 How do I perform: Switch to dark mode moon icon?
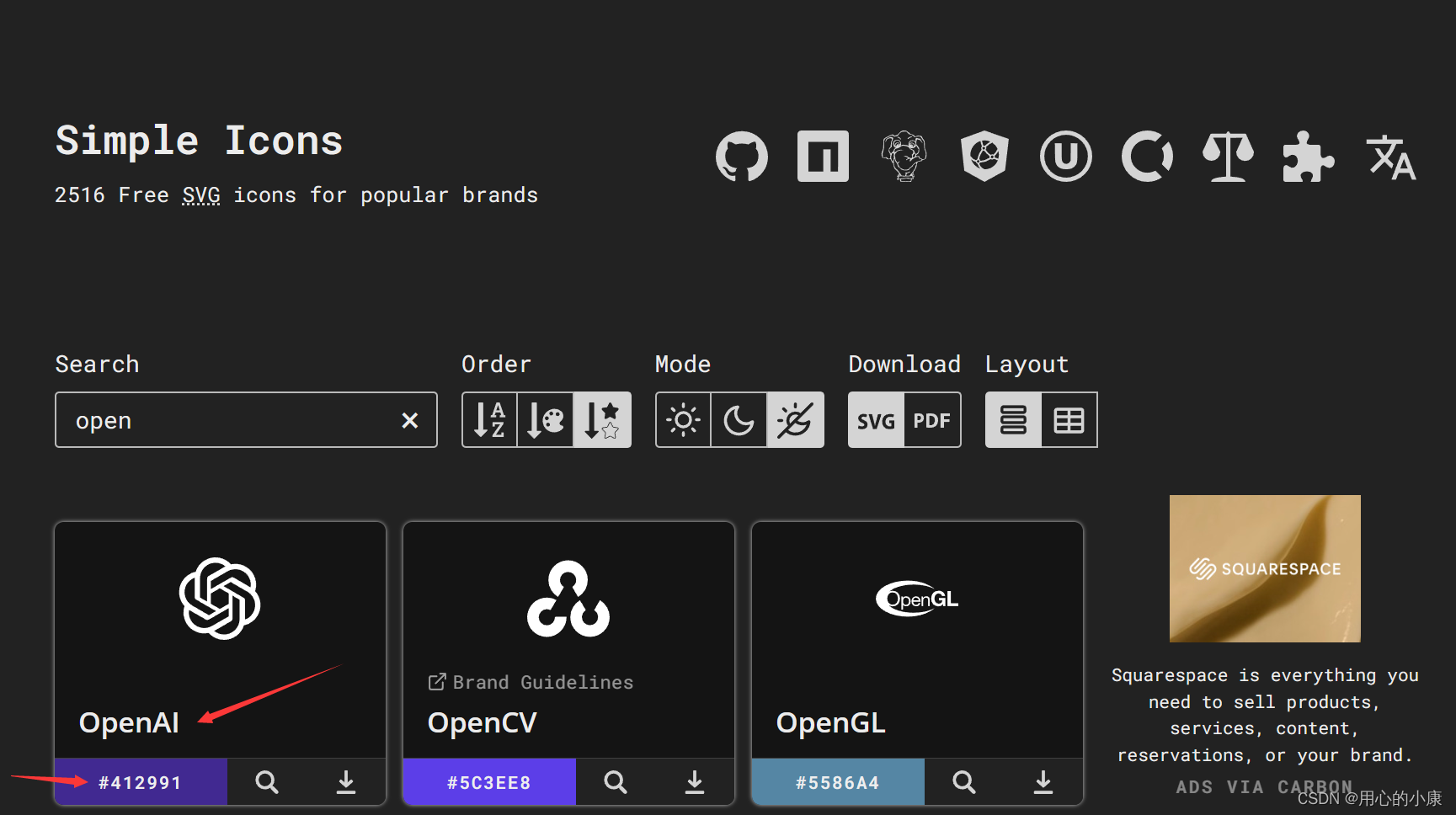pyautogui.click(x=739, y=419)
